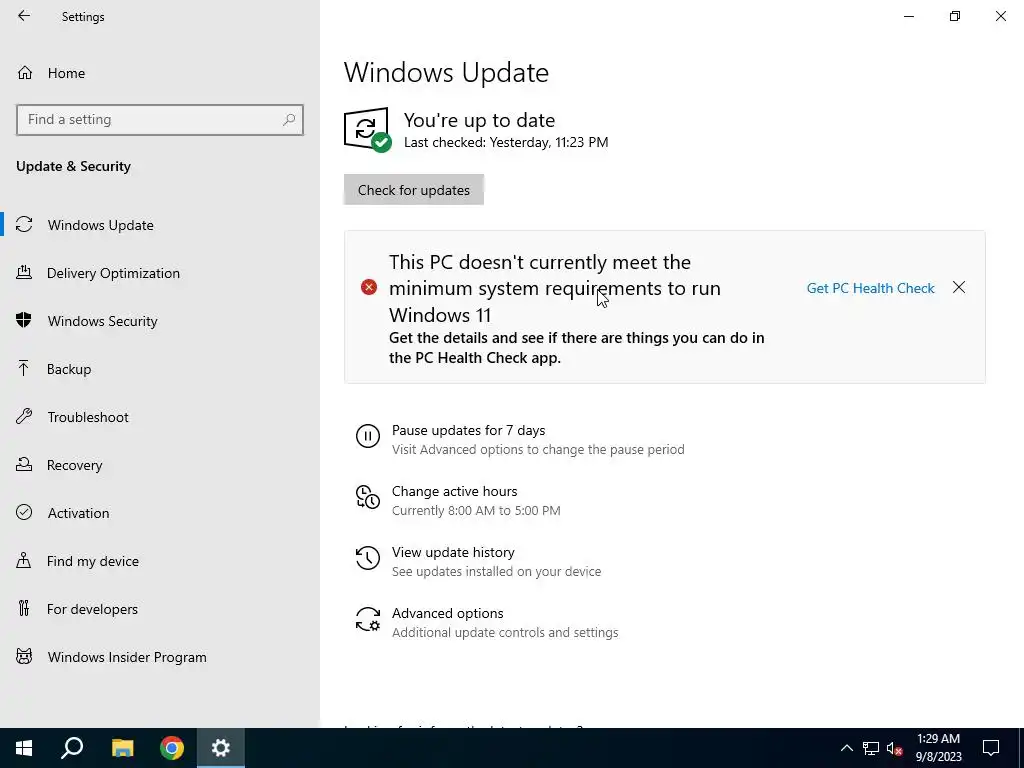This screenshot has width=1024, height=768.
Task: Click the up-to-date status icon with green check
Action: pos(368,129)
